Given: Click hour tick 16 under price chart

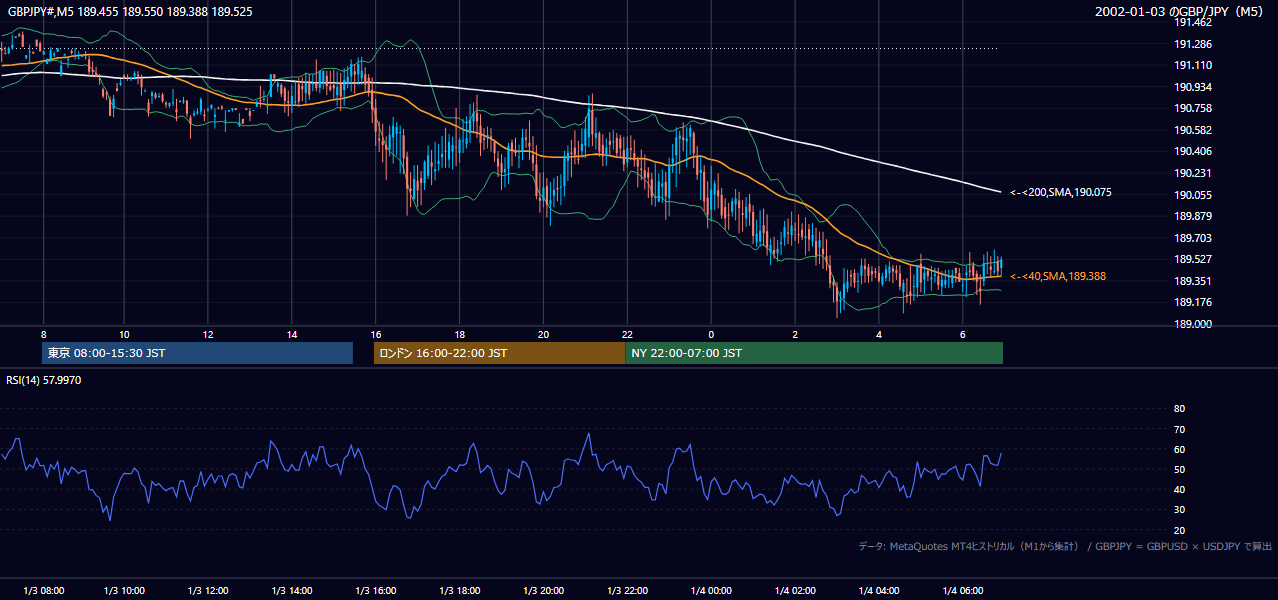Looking at the screenshot, I should (x=376, y=334).
